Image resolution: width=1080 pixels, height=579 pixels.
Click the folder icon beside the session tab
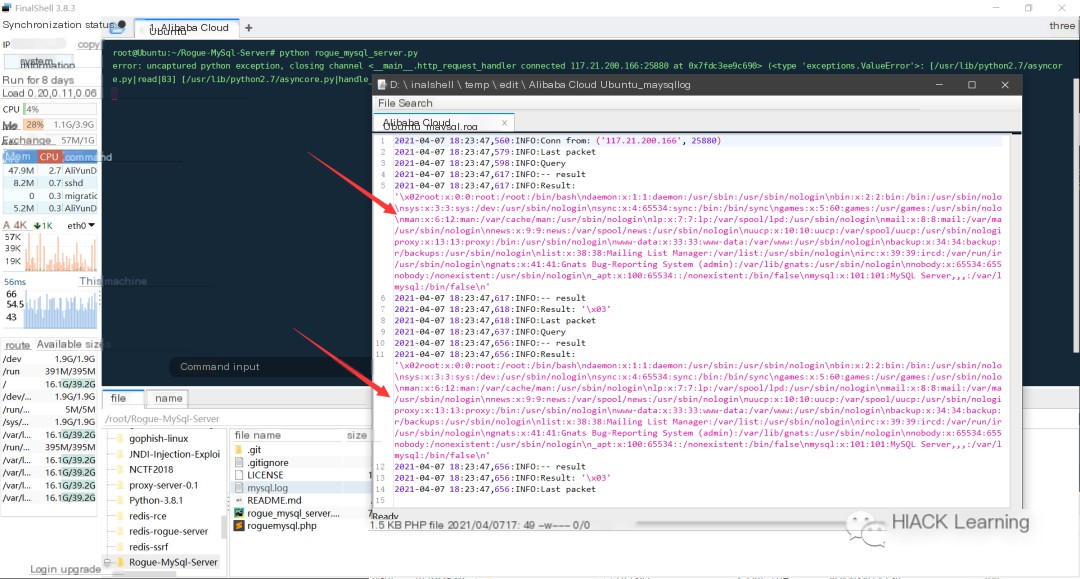click(117, 28)
